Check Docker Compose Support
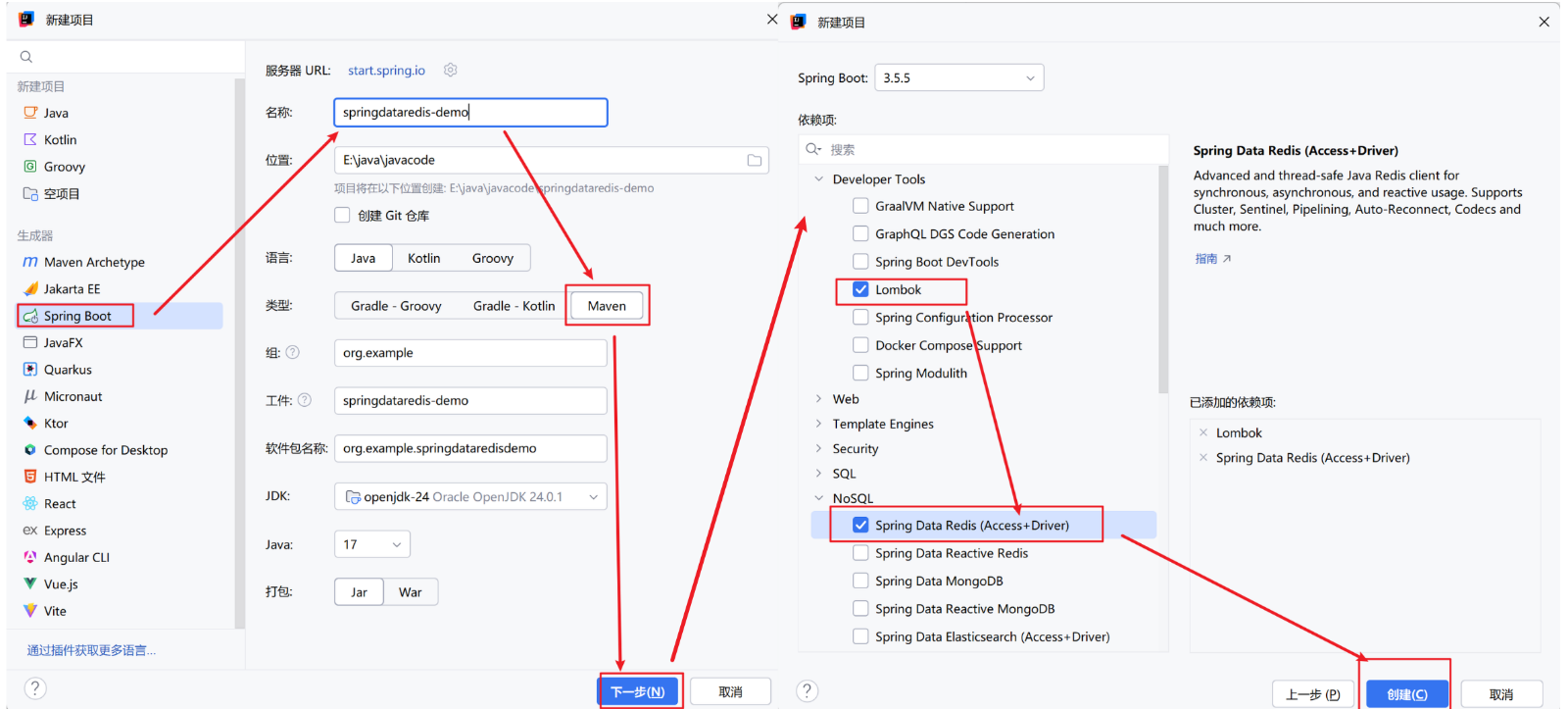 click(x=860, y=345)
